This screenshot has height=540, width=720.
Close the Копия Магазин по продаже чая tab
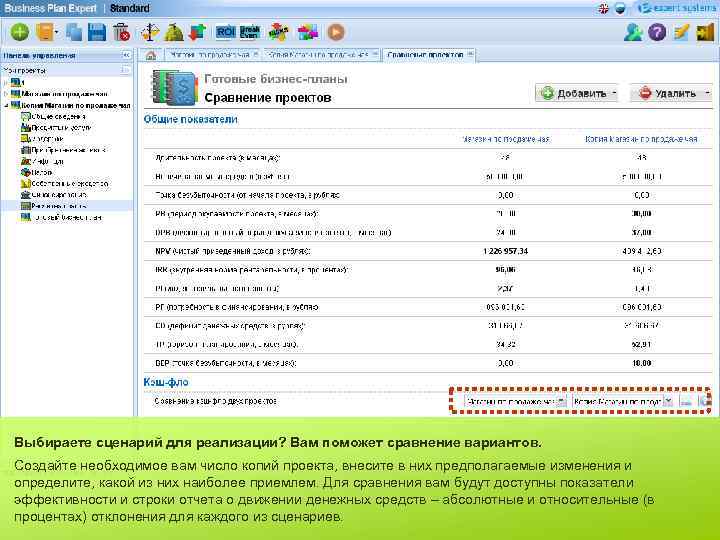click(x=375, y=54)
